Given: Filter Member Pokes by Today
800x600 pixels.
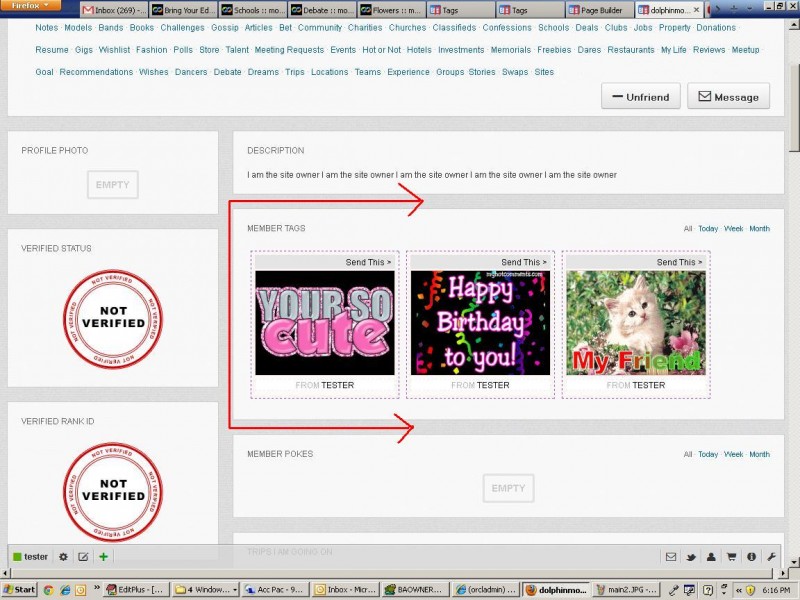Looking at the screenshot, I should [708, 454].
